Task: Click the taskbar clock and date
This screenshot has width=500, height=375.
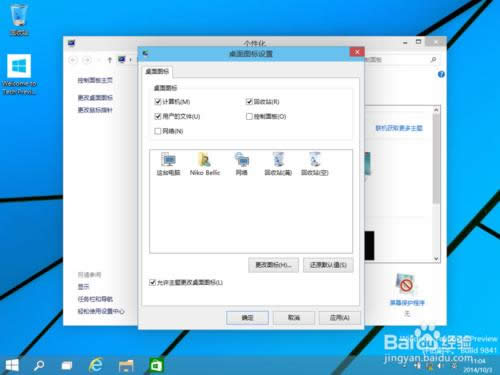Action: (478, 365)
